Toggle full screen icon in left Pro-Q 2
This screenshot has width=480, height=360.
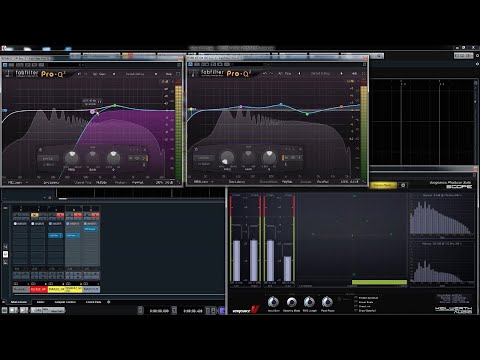[x=178, y=74]
